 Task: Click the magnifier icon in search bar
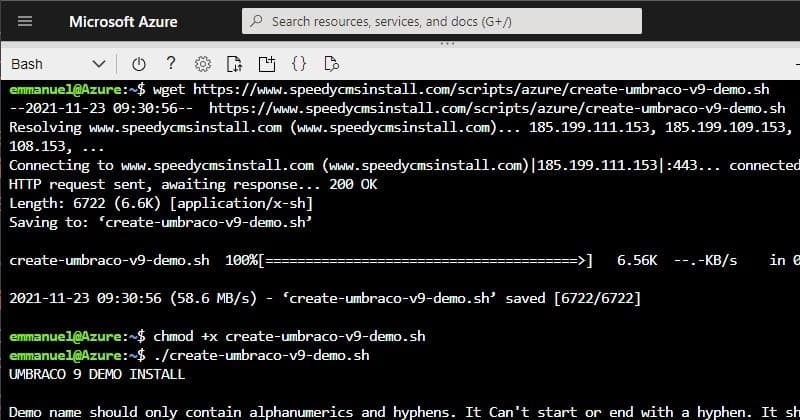[258, 21]
